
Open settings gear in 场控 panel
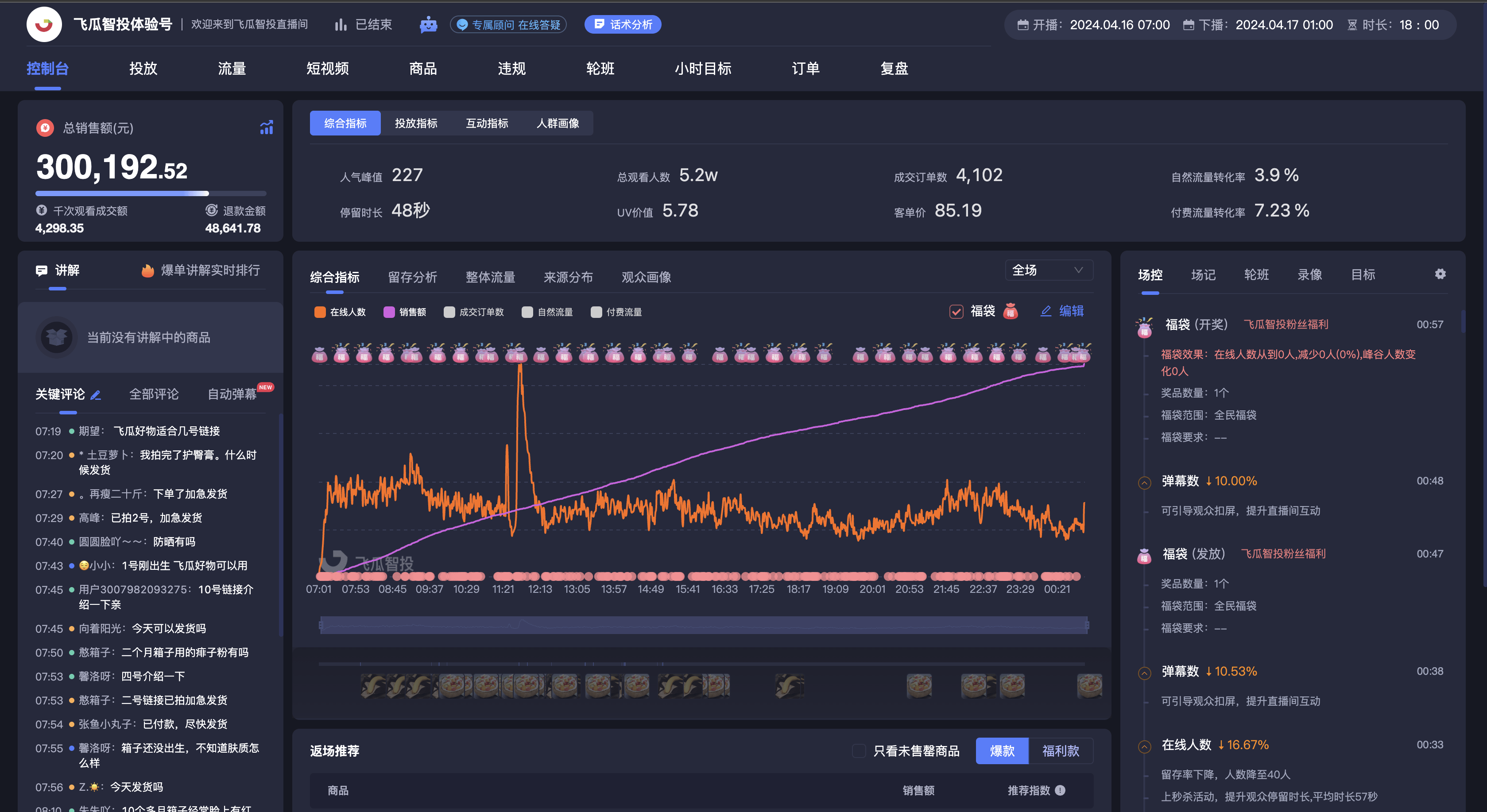(1440, 274)
